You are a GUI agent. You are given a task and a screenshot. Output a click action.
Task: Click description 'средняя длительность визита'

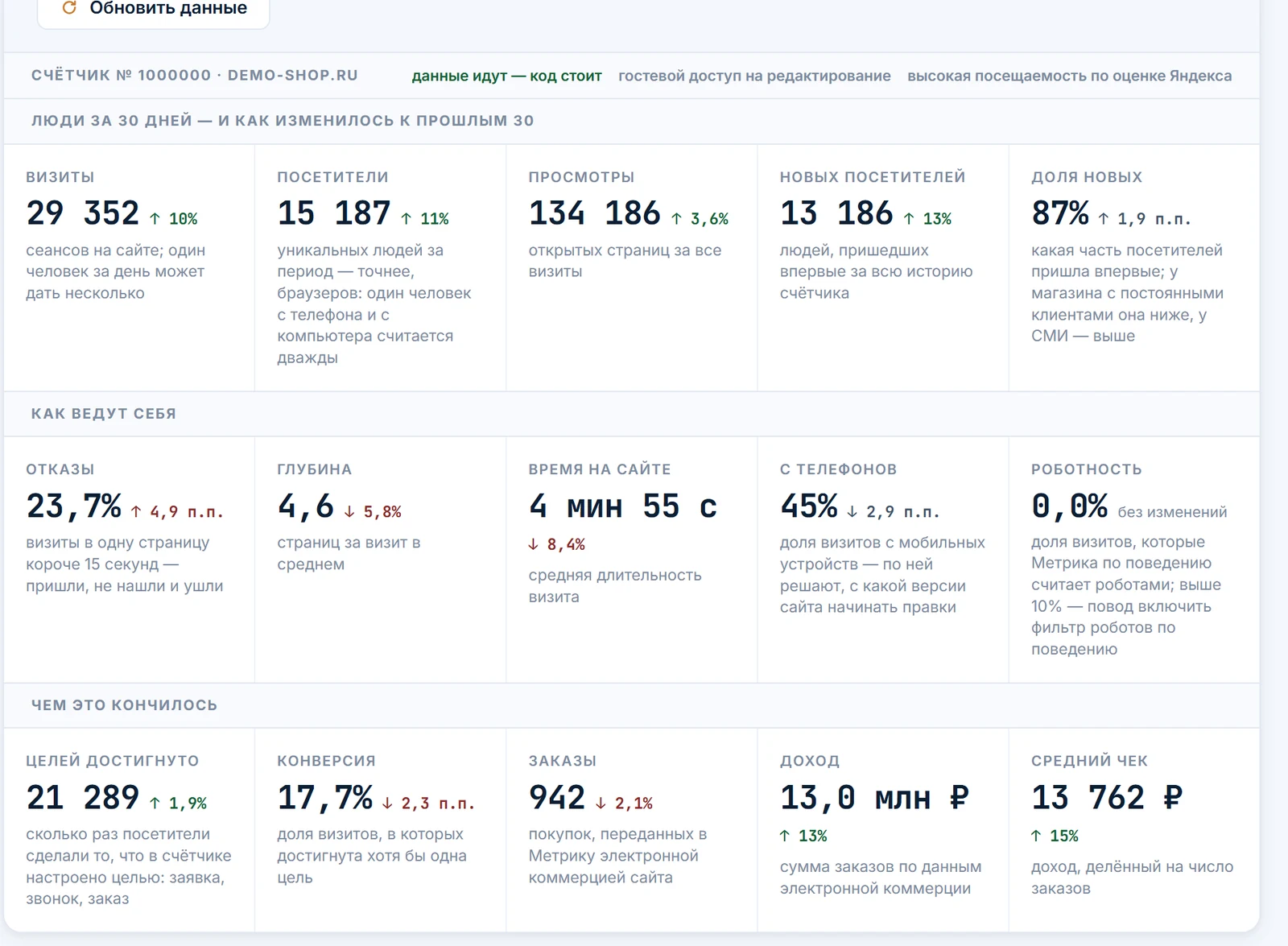[615, 586]
